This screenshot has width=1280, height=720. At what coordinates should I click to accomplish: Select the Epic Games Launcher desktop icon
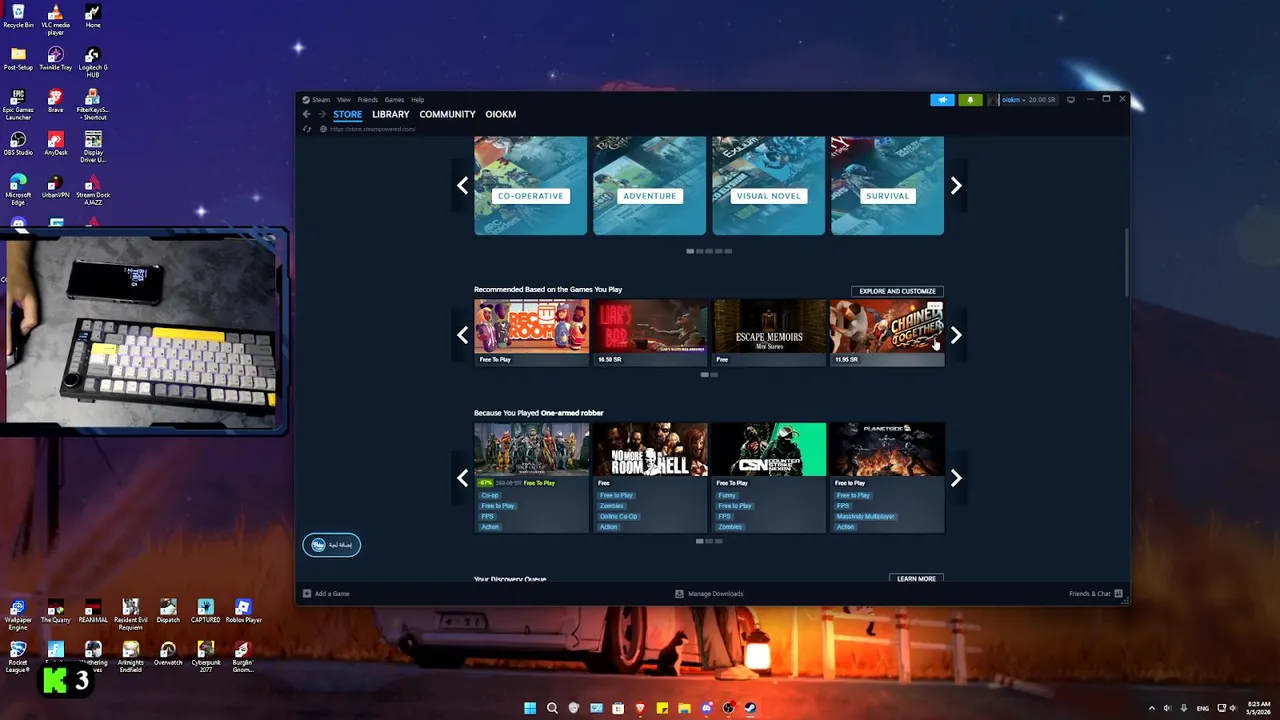[x=18, y=103]
